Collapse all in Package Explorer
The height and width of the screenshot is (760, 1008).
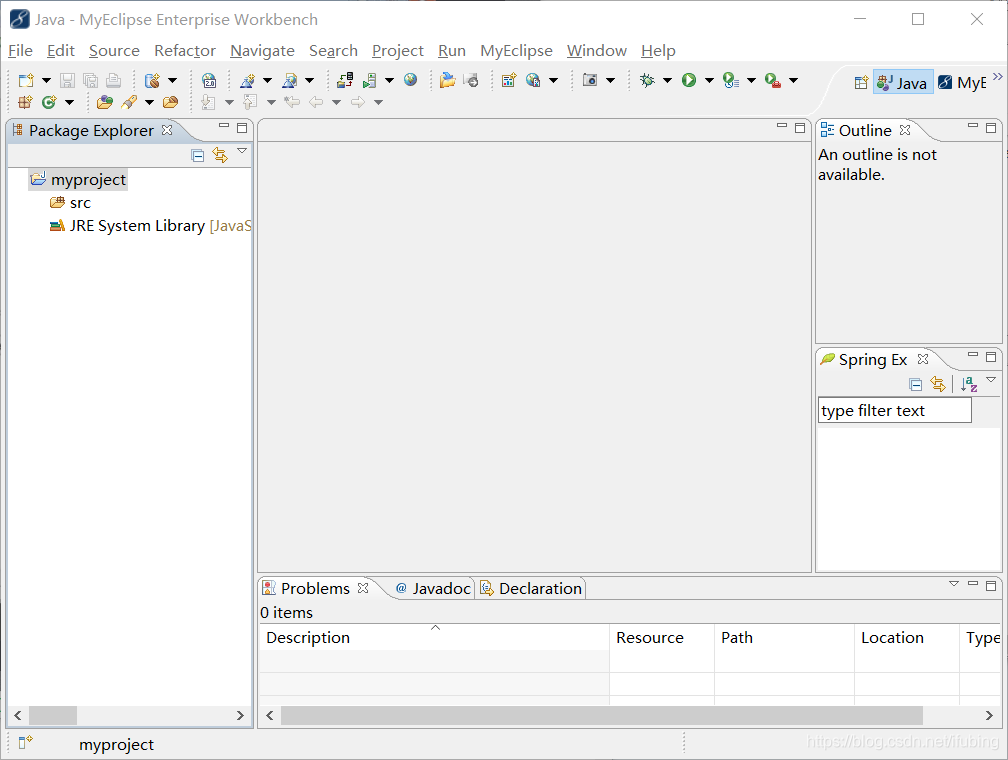198,155
